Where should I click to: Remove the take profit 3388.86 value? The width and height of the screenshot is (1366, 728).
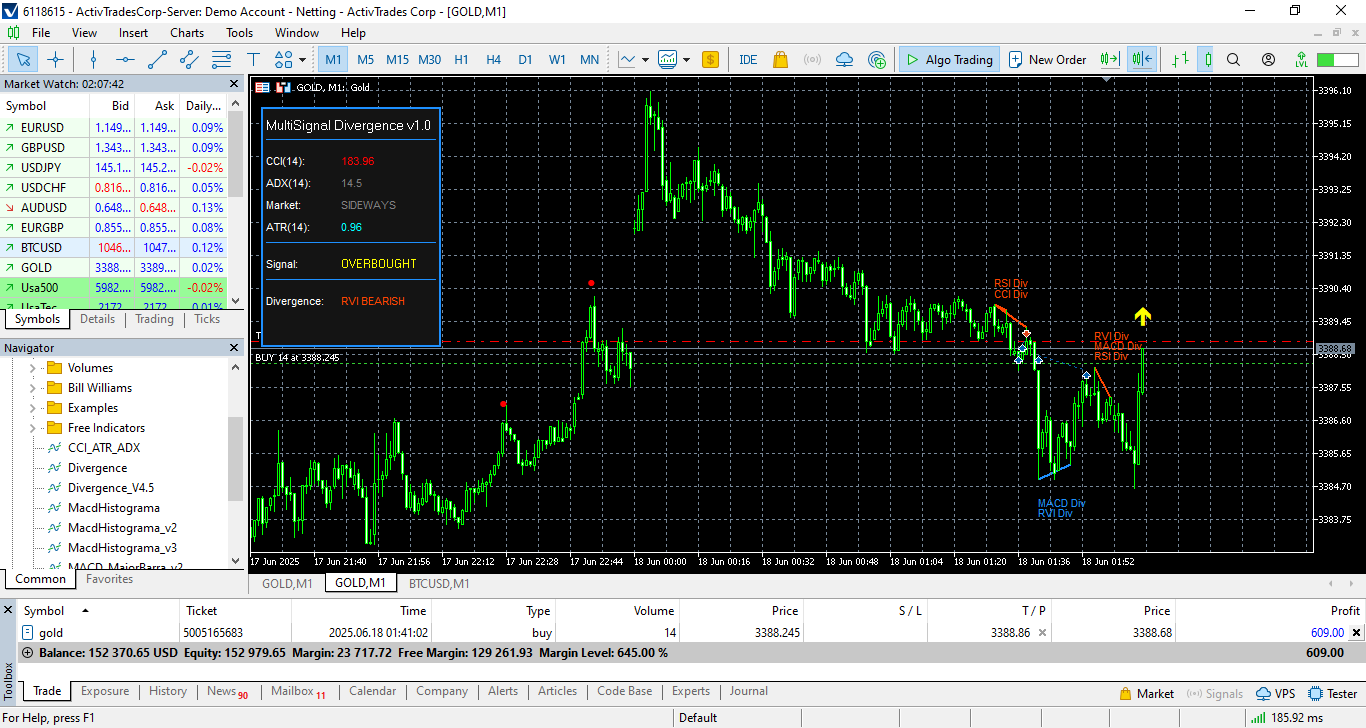pos(1042,633)
